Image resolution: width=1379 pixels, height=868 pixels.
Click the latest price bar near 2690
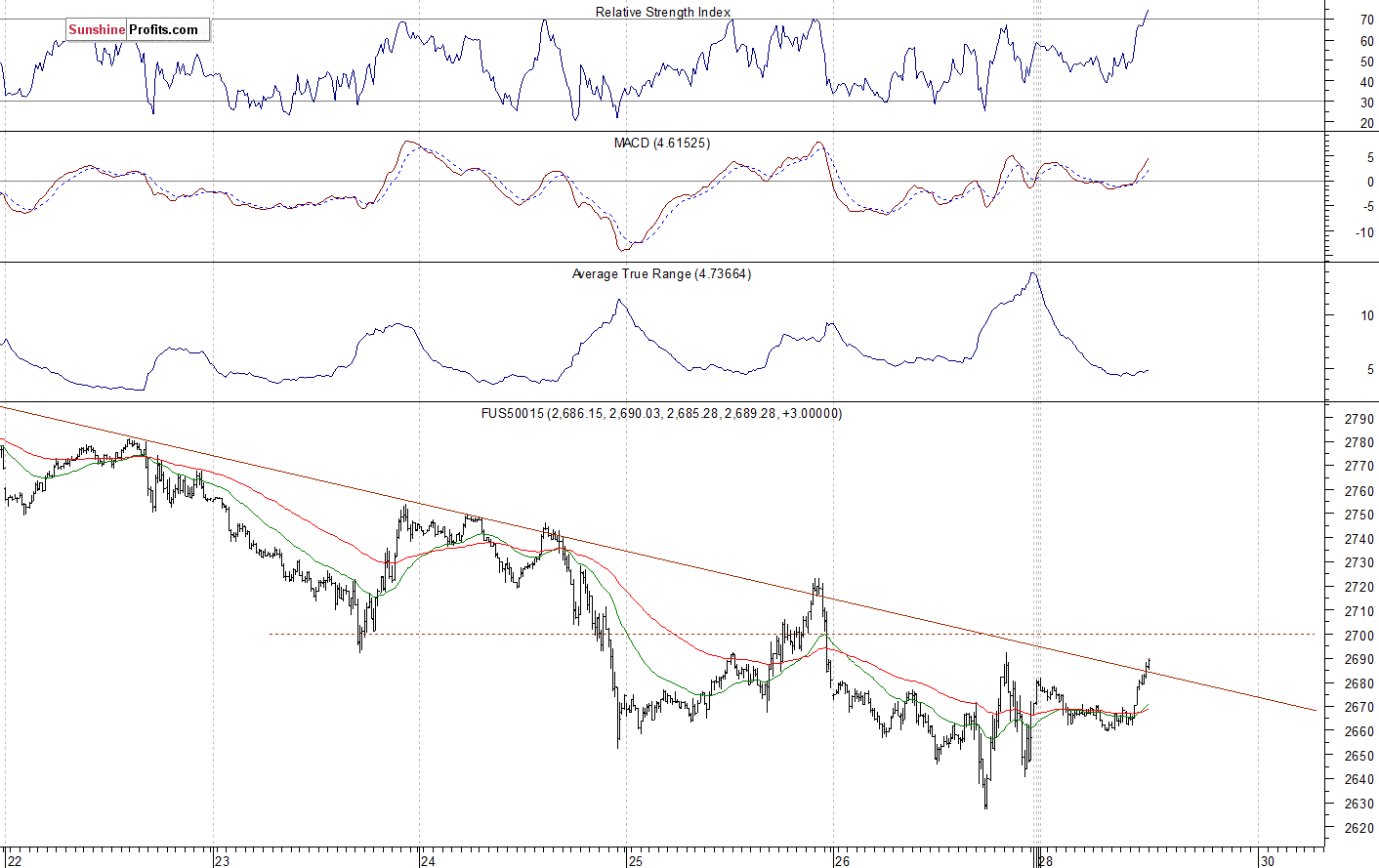(1148, 665)
